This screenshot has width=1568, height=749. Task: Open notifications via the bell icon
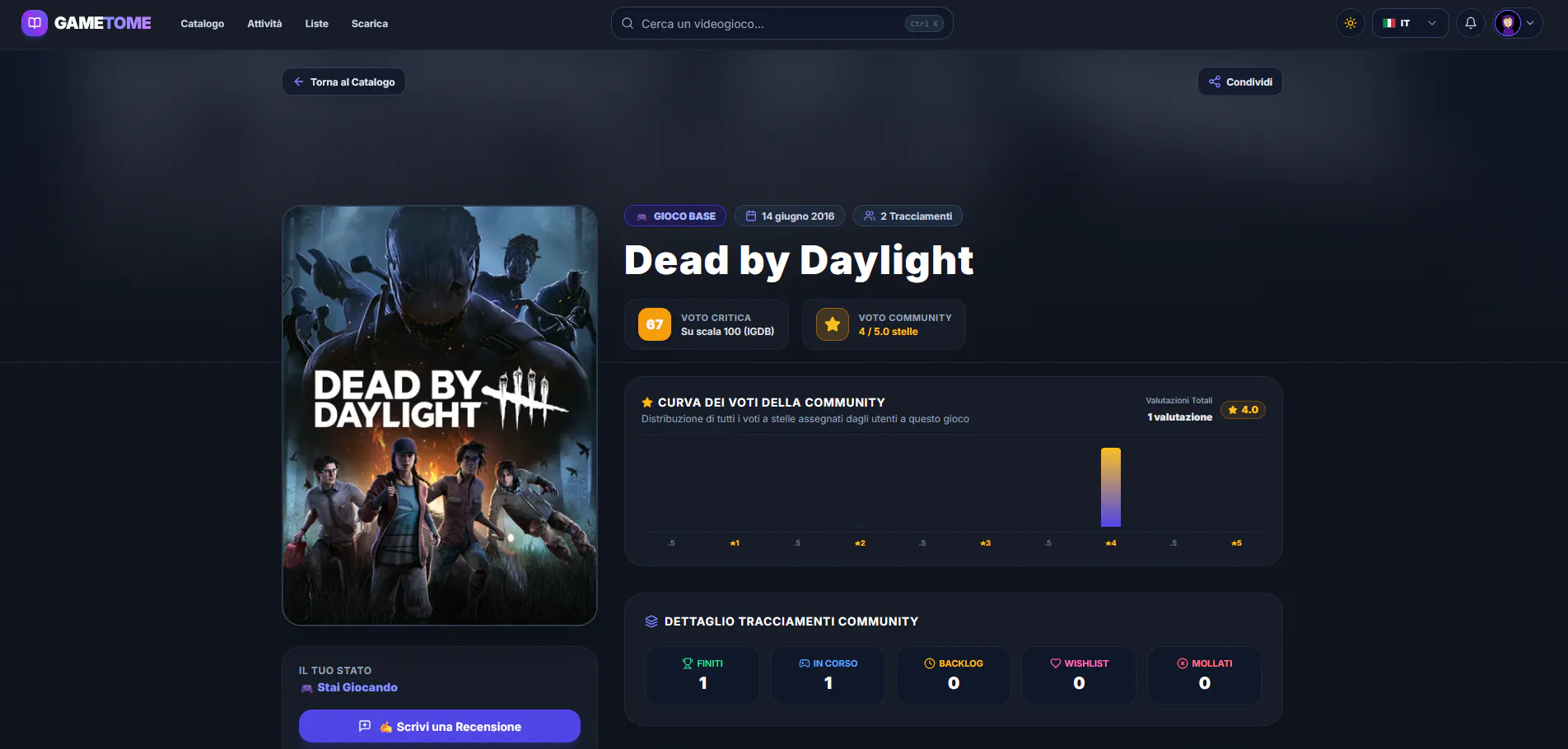coord(1471,23)
